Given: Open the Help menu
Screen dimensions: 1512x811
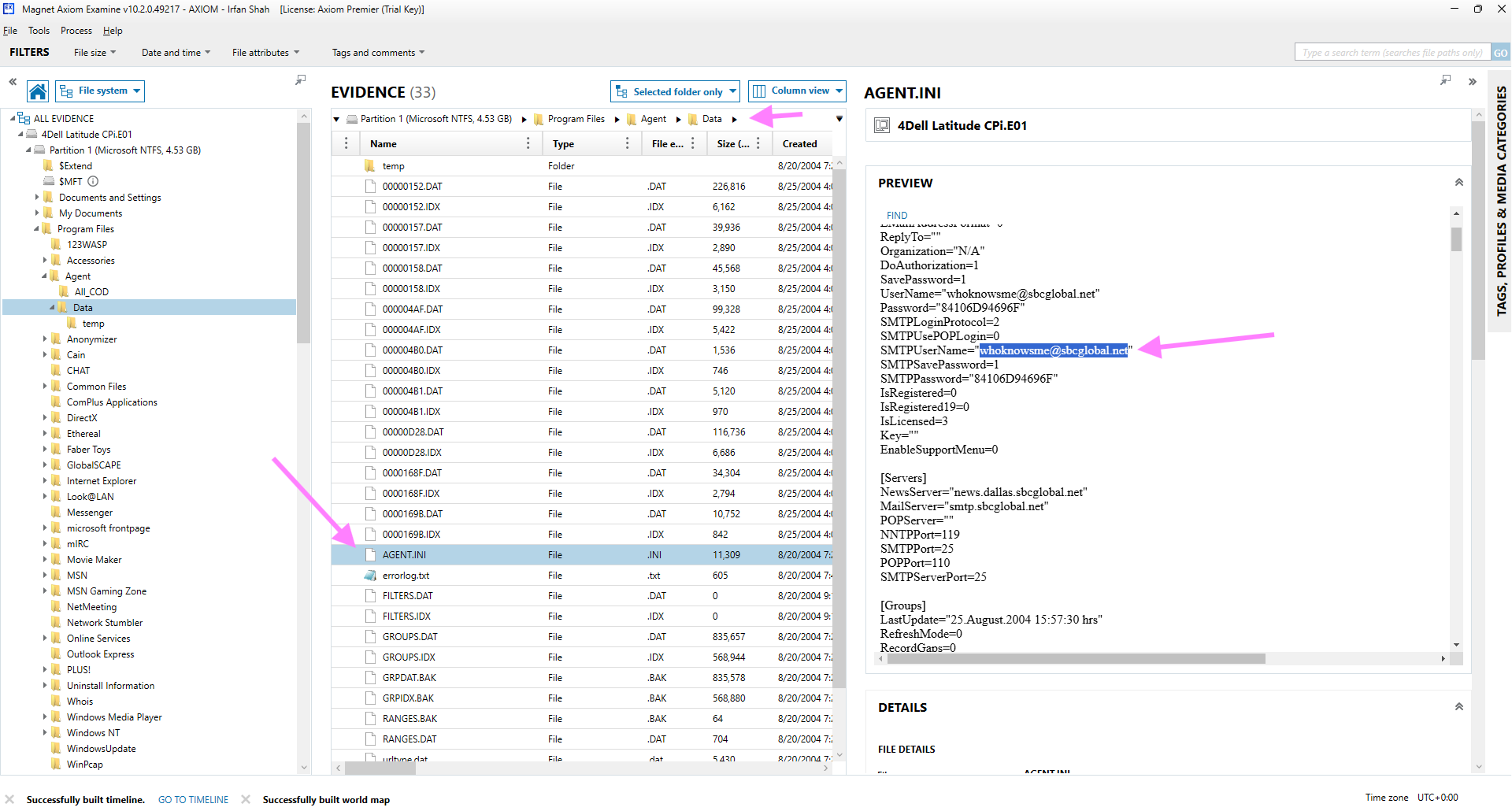Looking at the screenshot, I should (x=113, y=31).
